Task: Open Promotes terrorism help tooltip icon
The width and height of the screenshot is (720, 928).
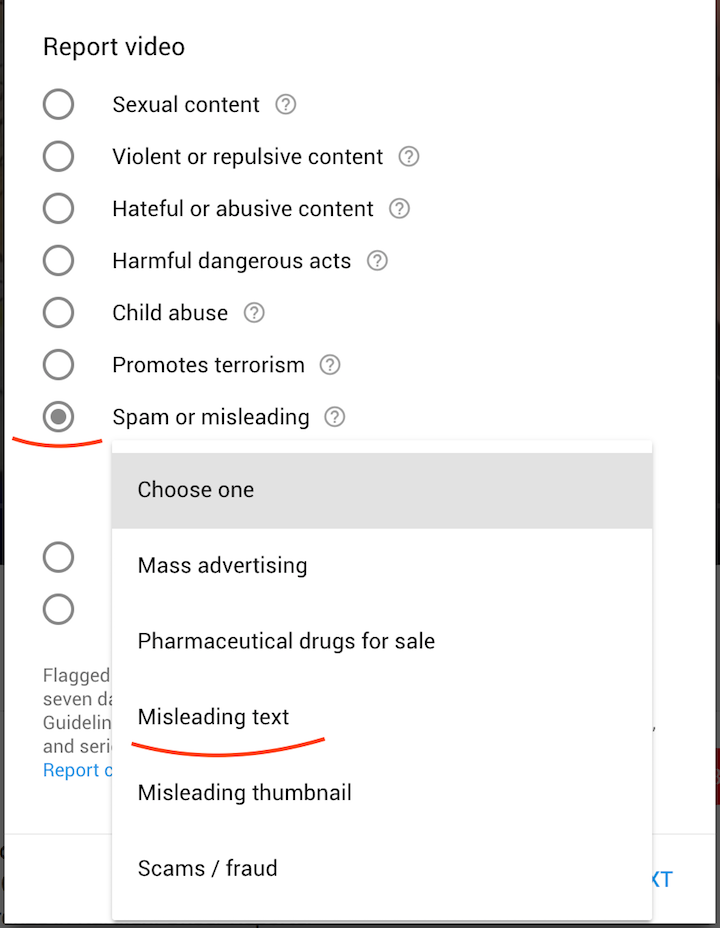Action: (330, 365)
